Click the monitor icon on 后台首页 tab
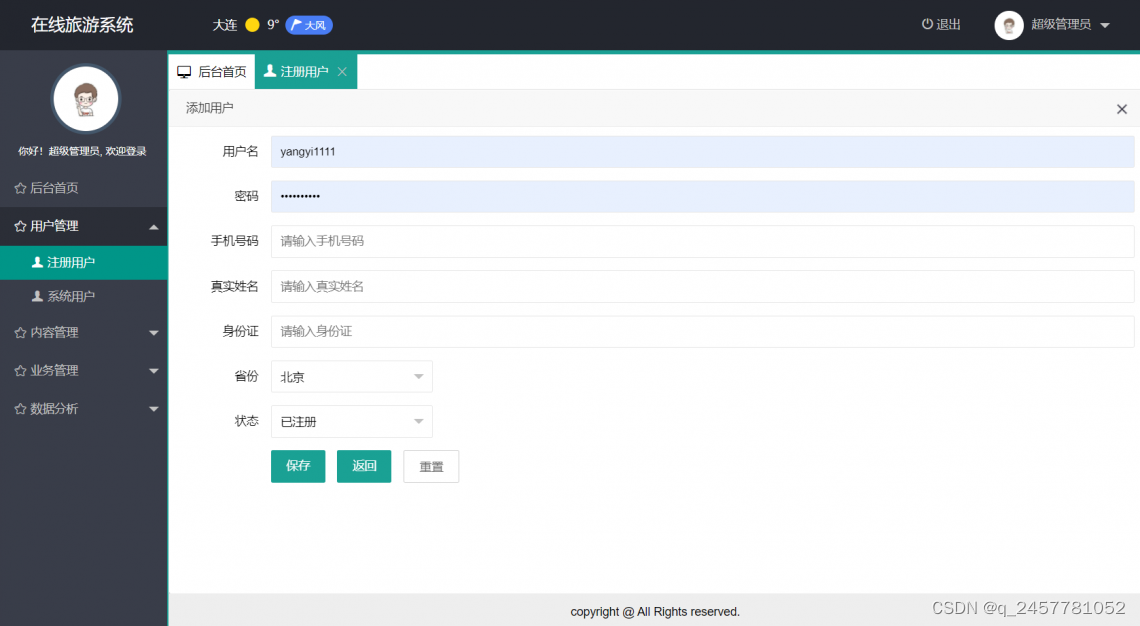This screenshot has width=1140, height=626. click(x=184, y=72)
